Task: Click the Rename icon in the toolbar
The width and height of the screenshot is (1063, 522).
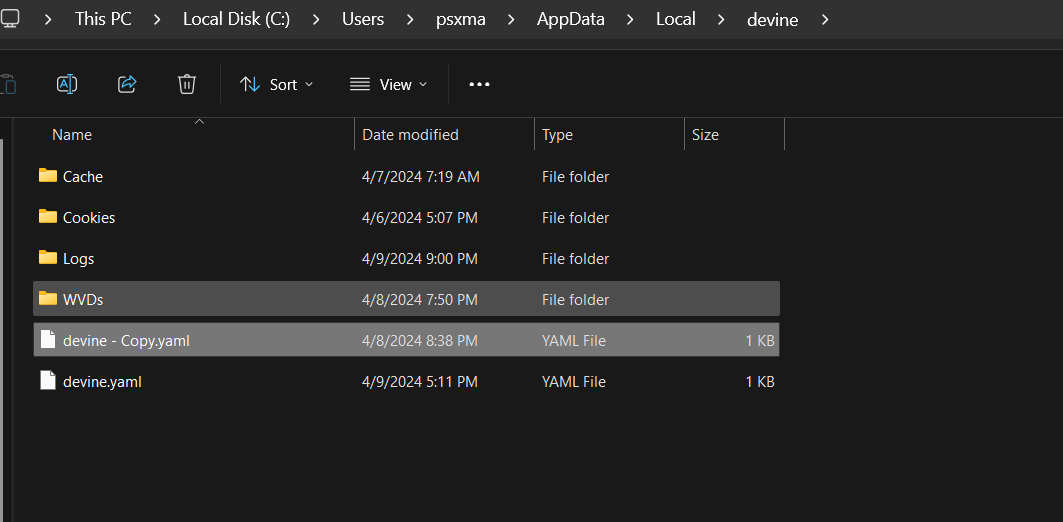Action: 67,84
